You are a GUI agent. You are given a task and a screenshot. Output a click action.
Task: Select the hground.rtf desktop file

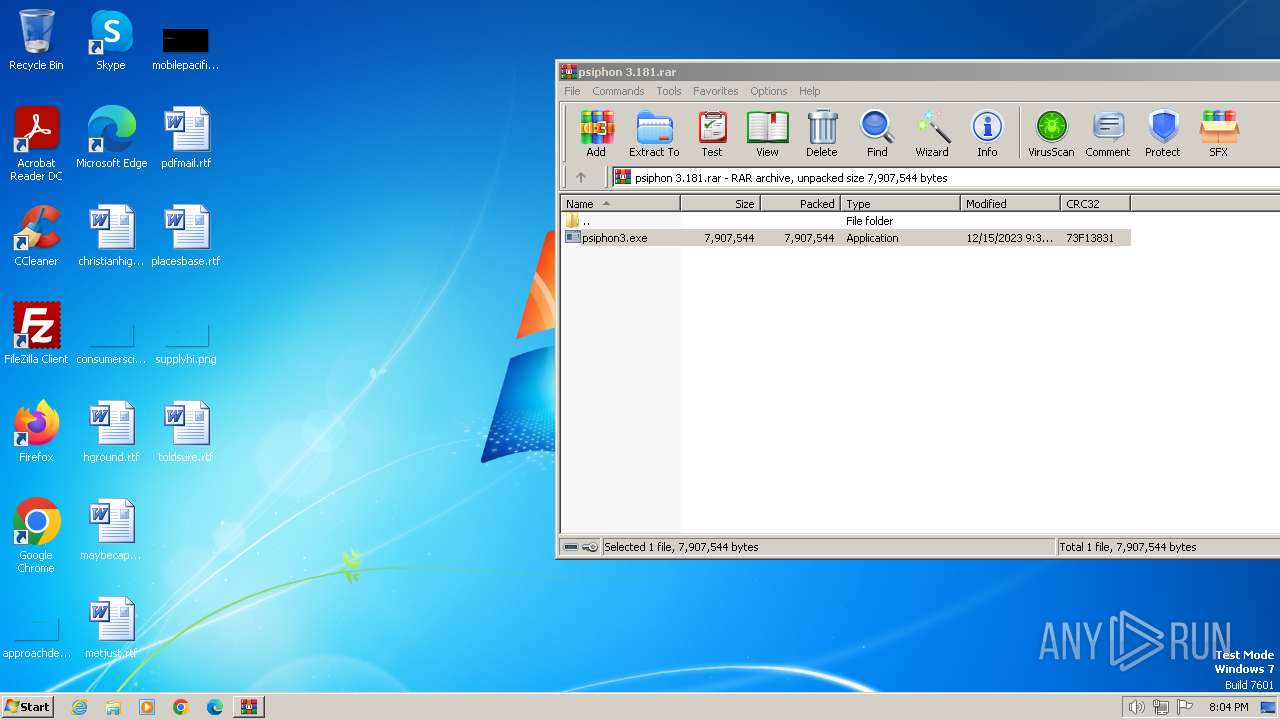coord(111,432)
